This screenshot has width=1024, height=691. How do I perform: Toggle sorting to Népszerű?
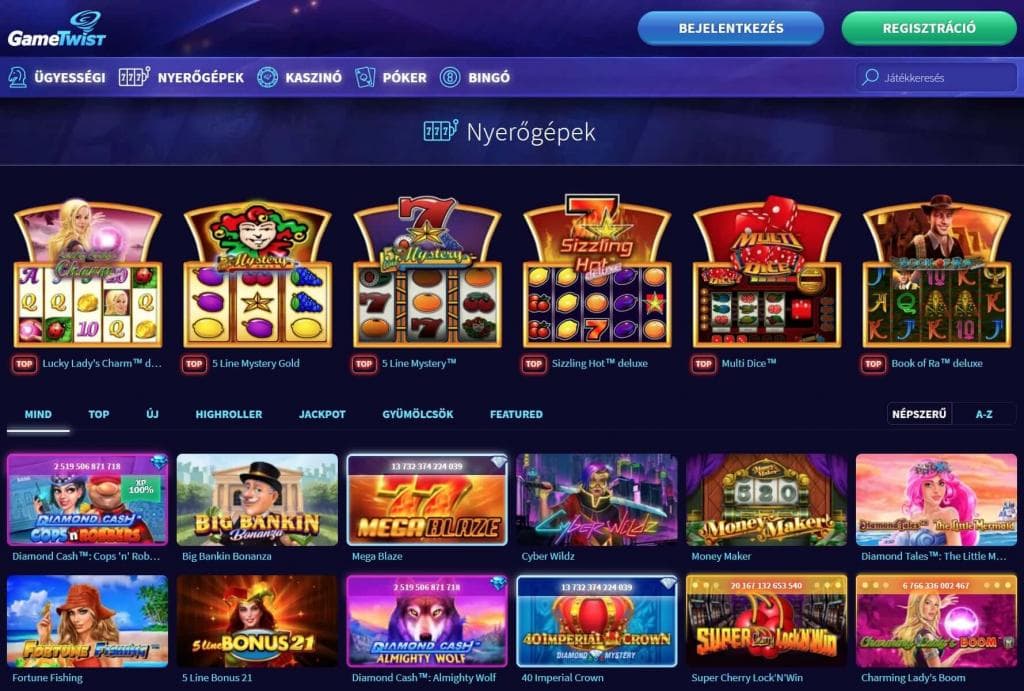(x=919, y=414)
